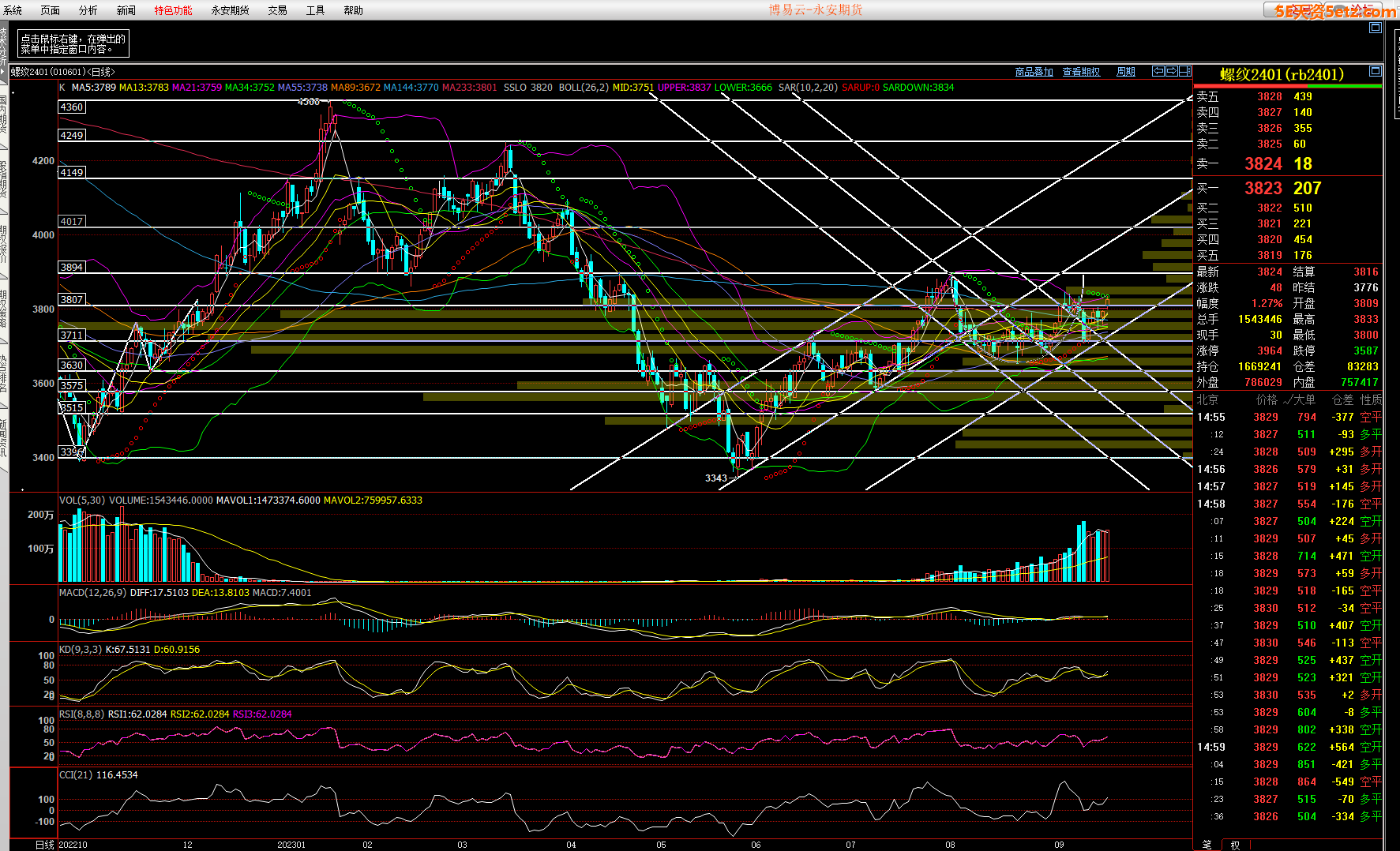The height and width of the screenshot is (851, 1400).
Task: Click the 涨停 value 3964
Action: 1270,351
